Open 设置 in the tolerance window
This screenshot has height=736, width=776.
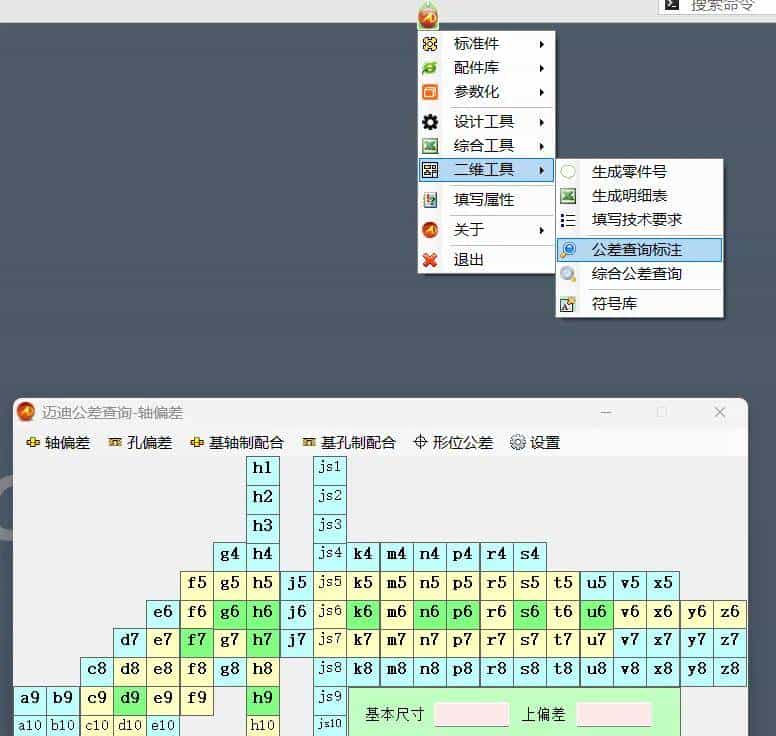[535, 442]
